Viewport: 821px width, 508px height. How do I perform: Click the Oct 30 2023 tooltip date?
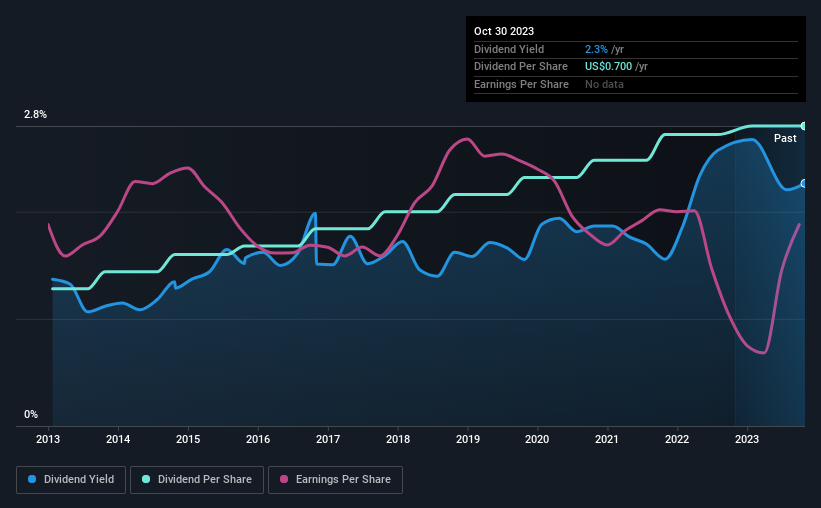click(504, 31)
